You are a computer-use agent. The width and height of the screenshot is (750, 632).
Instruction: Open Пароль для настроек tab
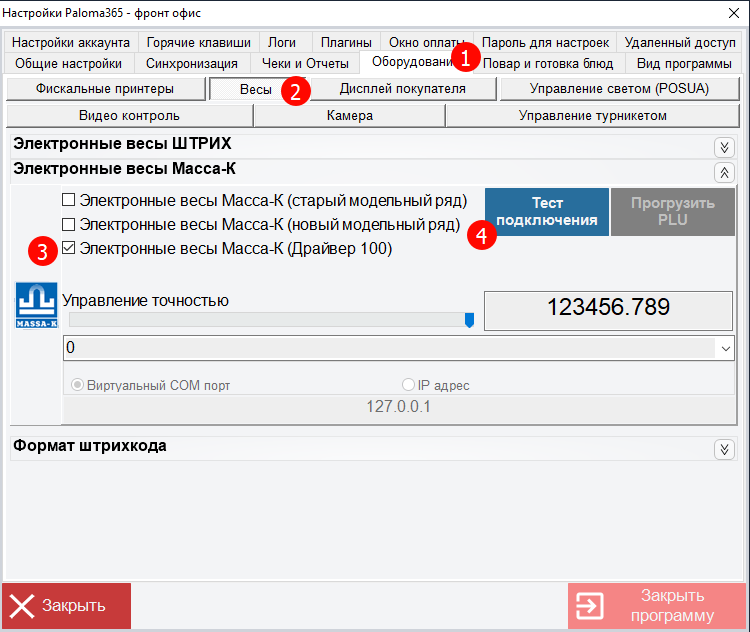545,42
